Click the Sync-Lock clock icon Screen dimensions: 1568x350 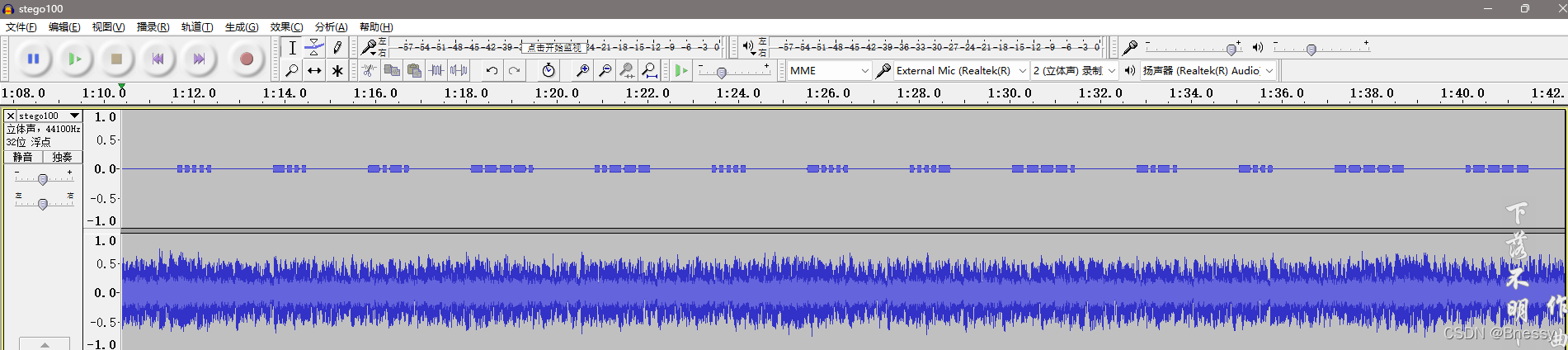click(549, 71)
